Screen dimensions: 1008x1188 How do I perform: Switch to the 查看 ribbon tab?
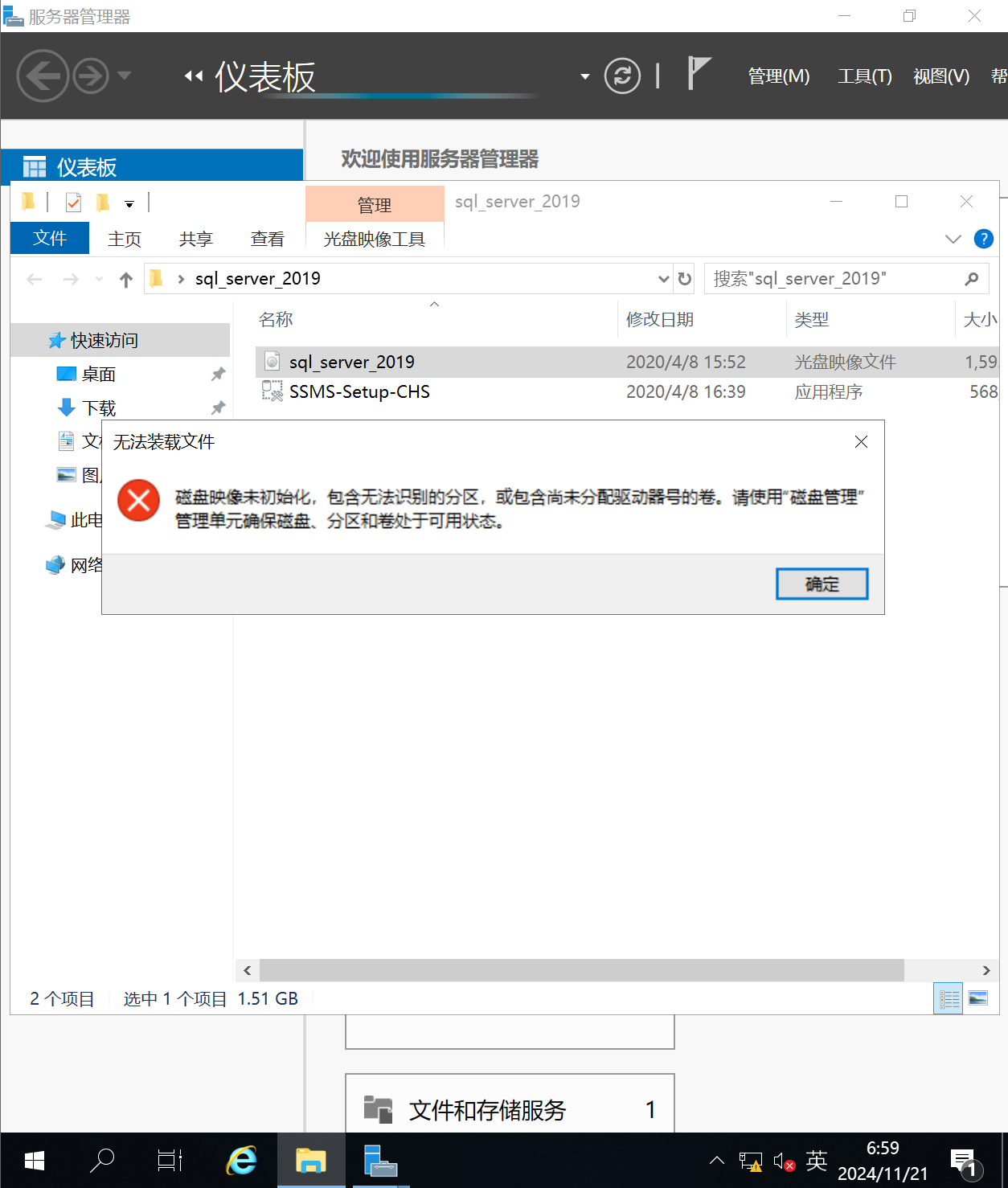pyautogui.click(x=268, y=239)
